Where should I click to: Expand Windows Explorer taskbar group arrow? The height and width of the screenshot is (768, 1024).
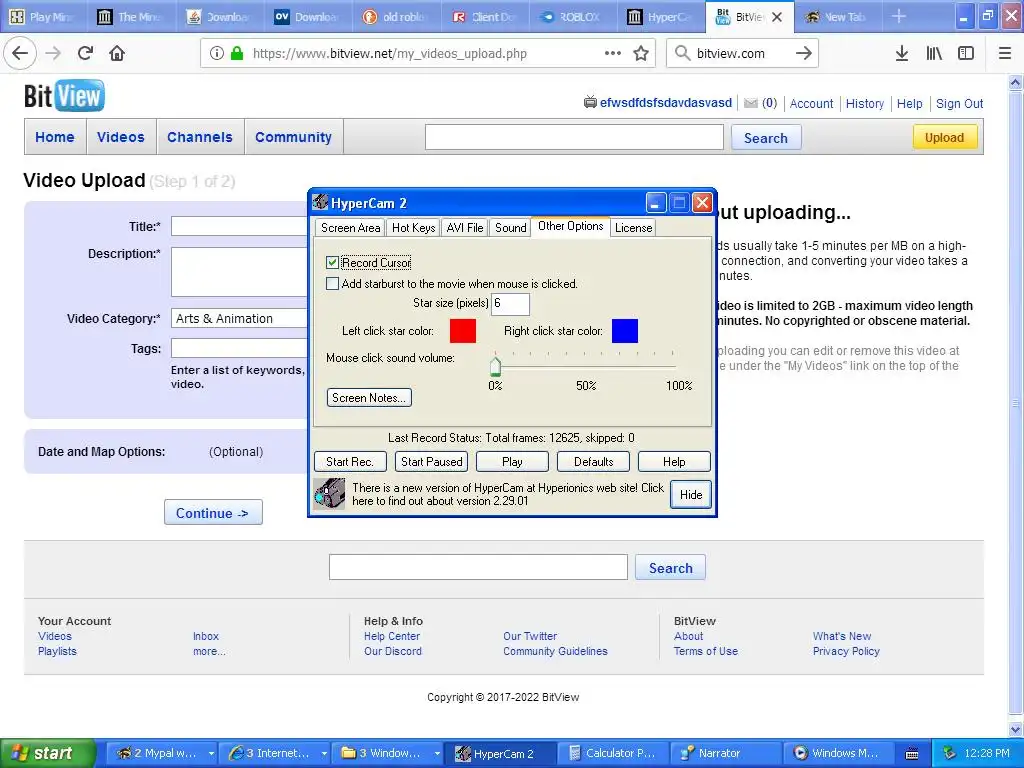click(437, 754)
